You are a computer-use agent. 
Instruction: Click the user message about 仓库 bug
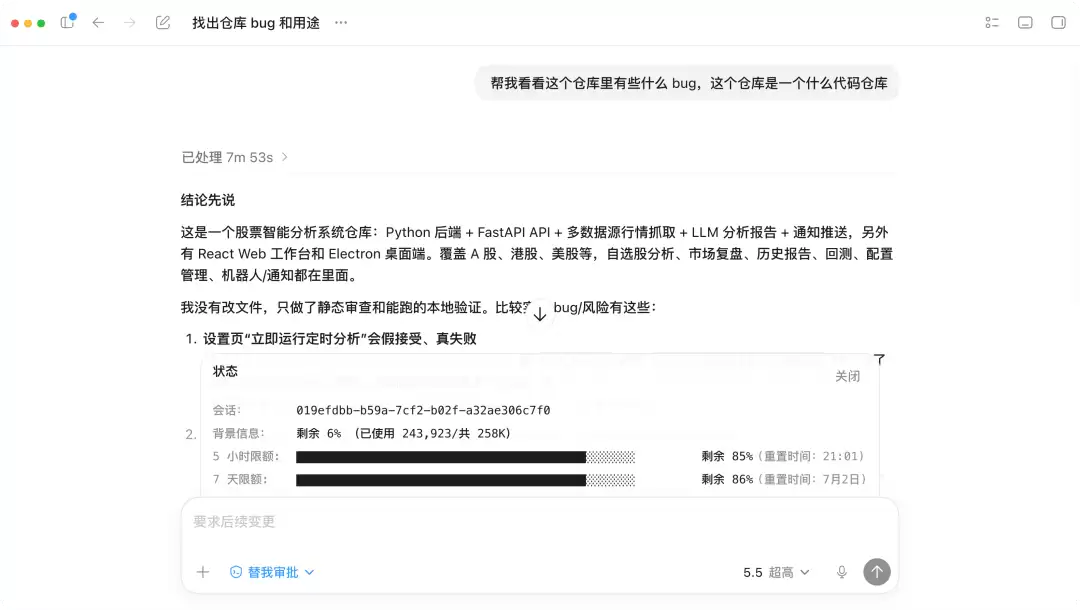[689, 83]
